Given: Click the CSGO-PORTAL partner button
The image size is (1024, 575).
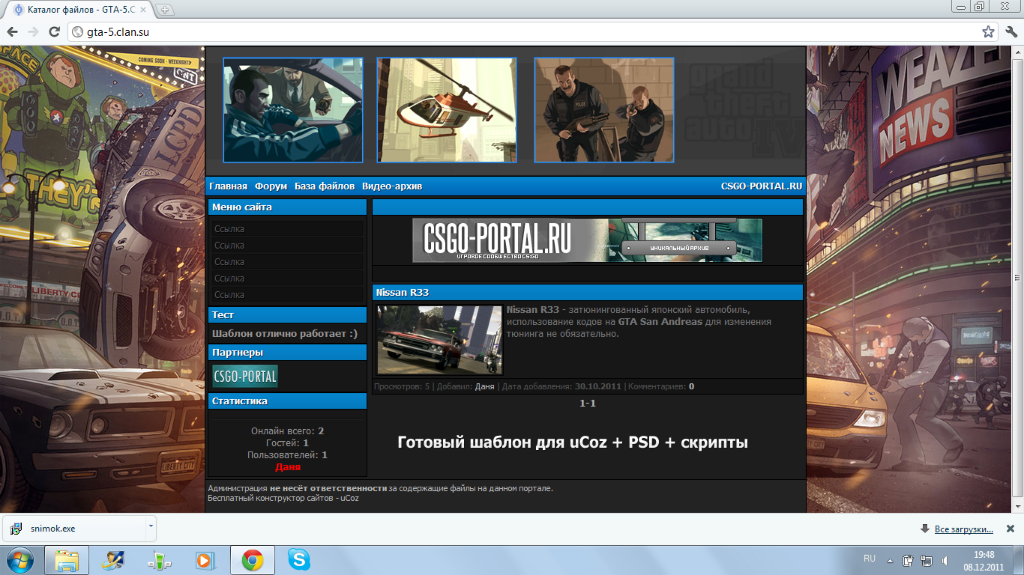Looking at the screenshot, I should [245, 376].
